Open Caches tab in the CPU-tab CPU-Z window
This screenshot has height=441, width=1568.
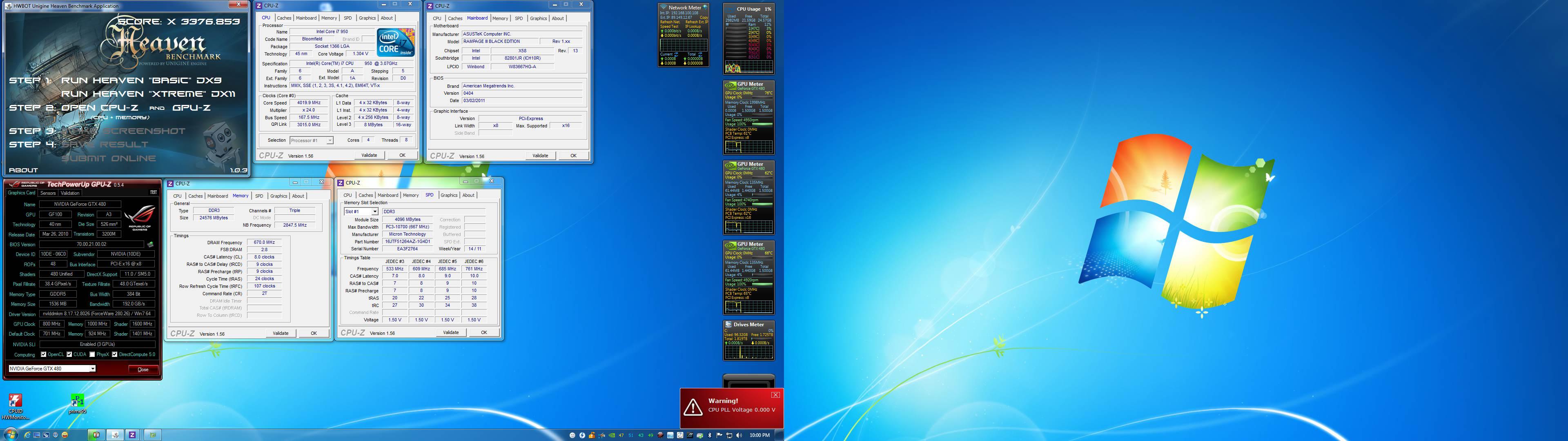[x=284, y=18]
